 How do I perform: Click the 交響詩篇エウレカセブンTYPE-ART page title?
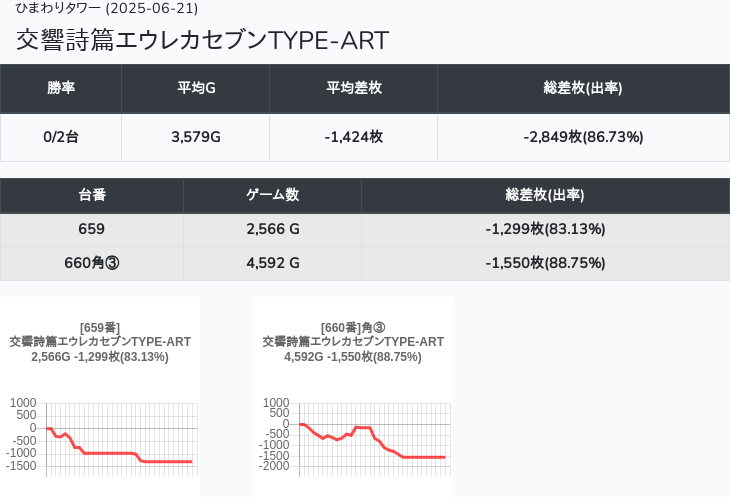click(203, 40)
